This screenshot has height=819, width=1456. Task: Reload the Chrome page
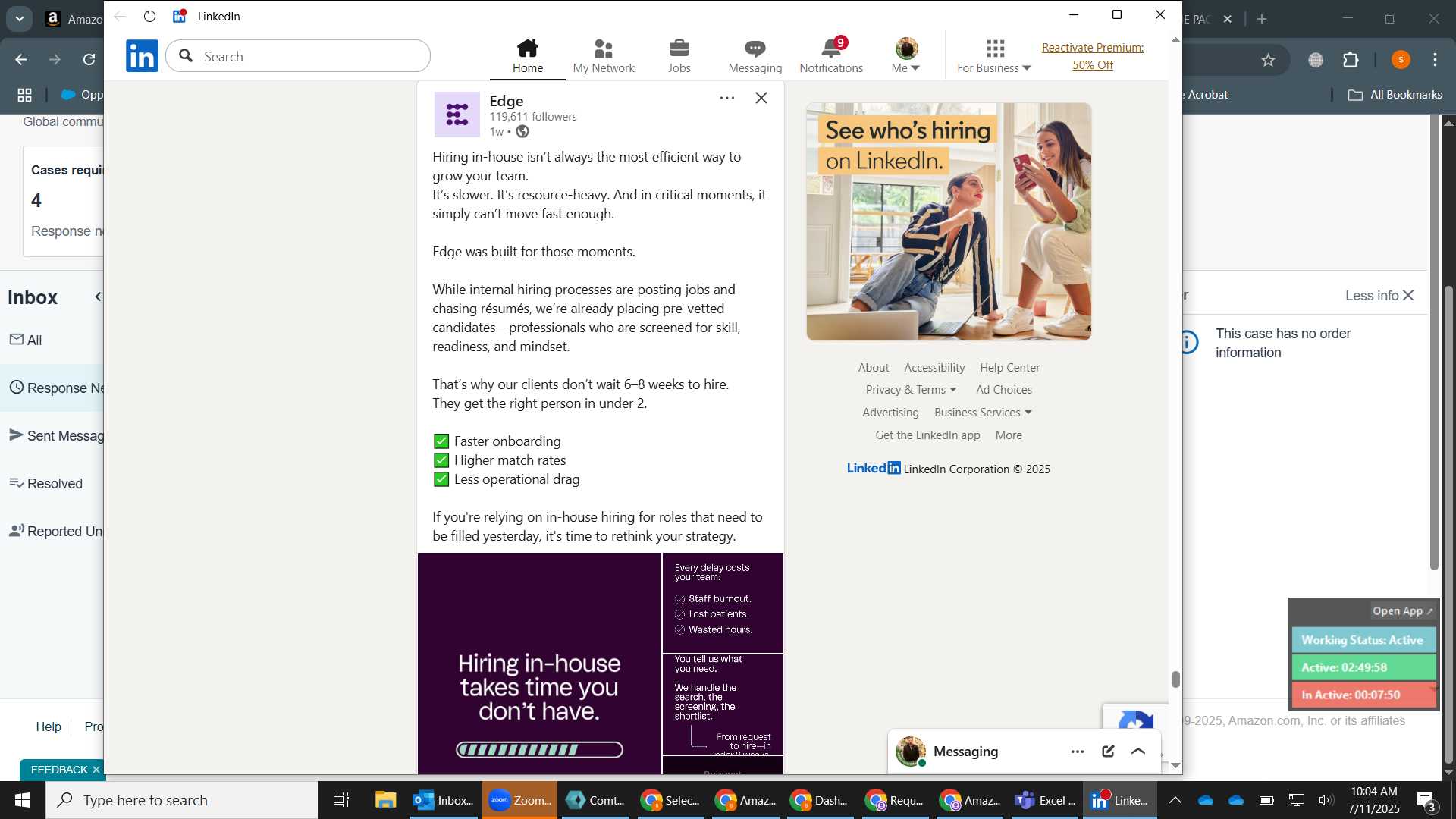tap(89, 60)
